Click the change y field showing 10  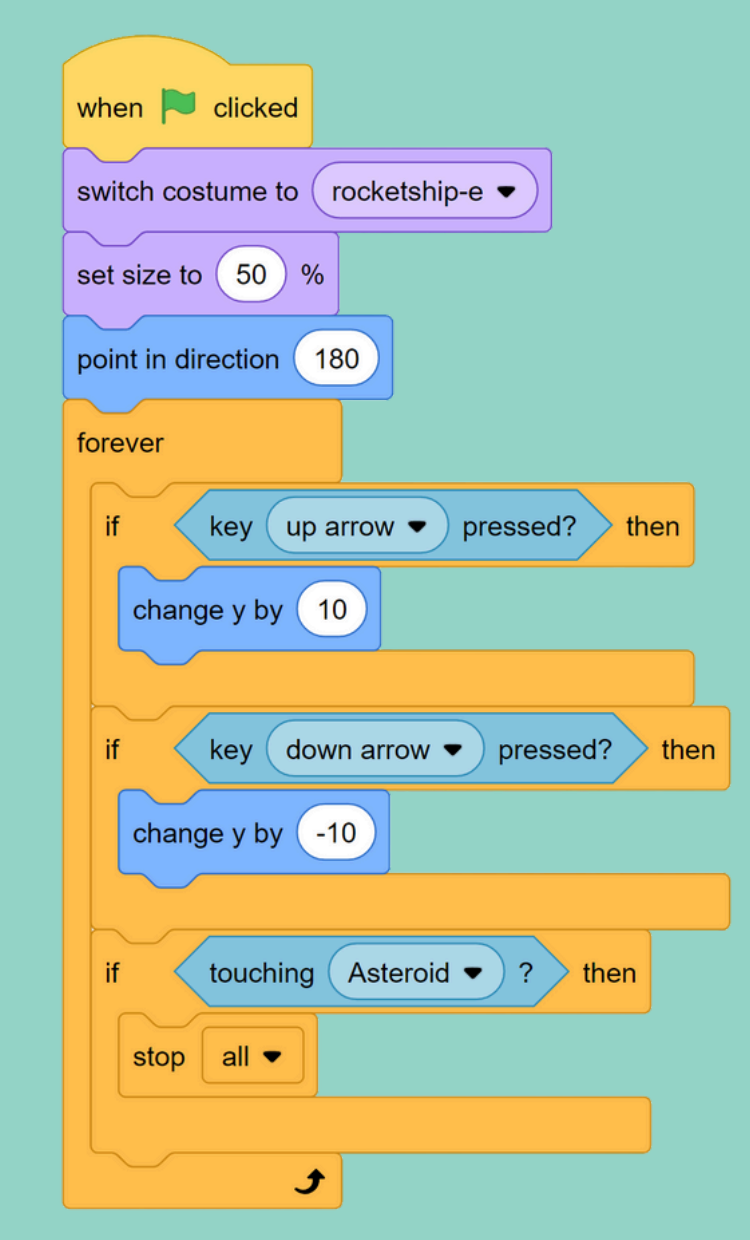331,610
